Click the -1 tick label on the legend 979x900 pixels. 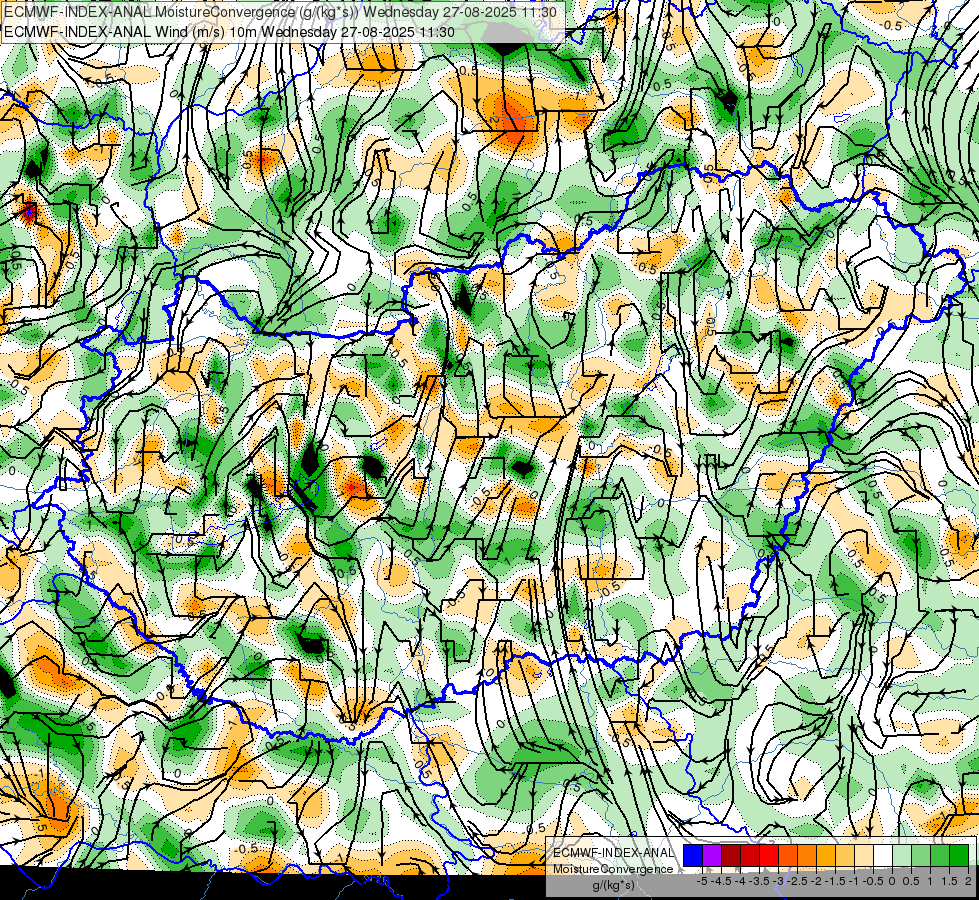(x=854, y=881)
